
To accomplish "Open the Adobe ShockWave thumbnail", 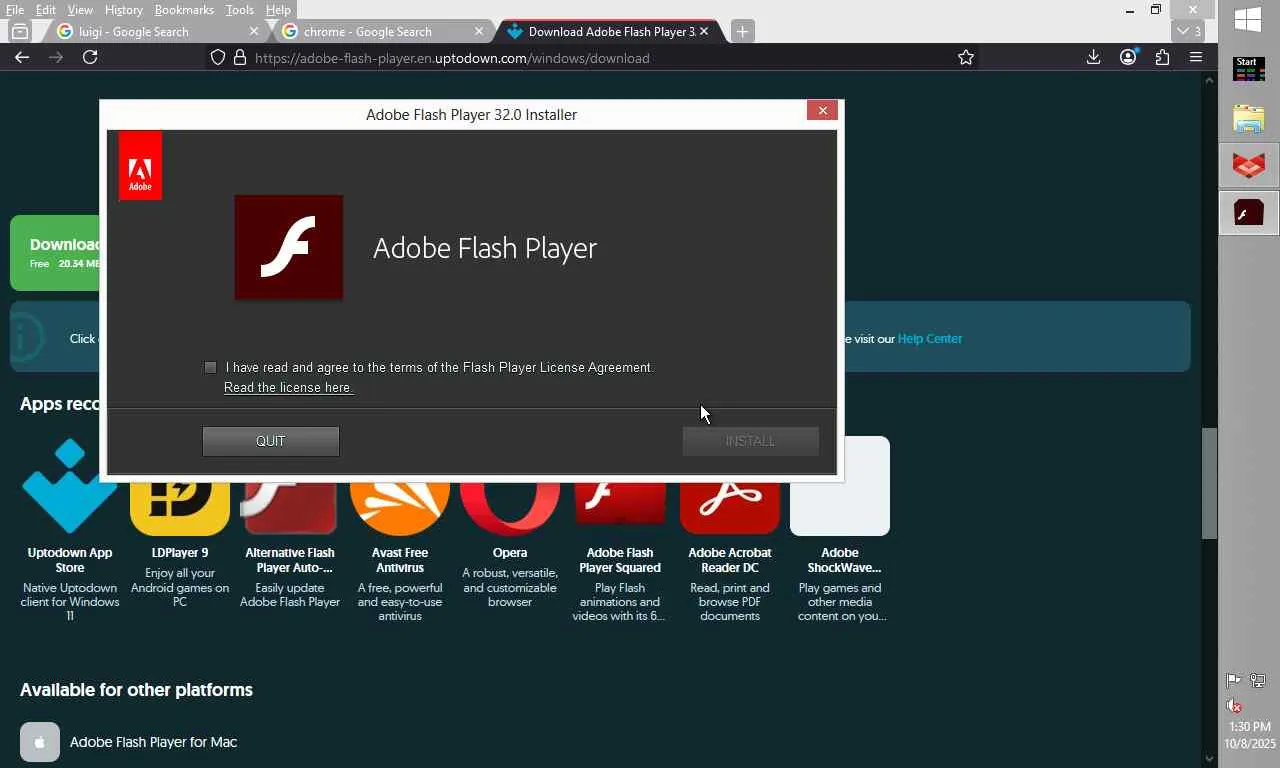I will point(840,486).
